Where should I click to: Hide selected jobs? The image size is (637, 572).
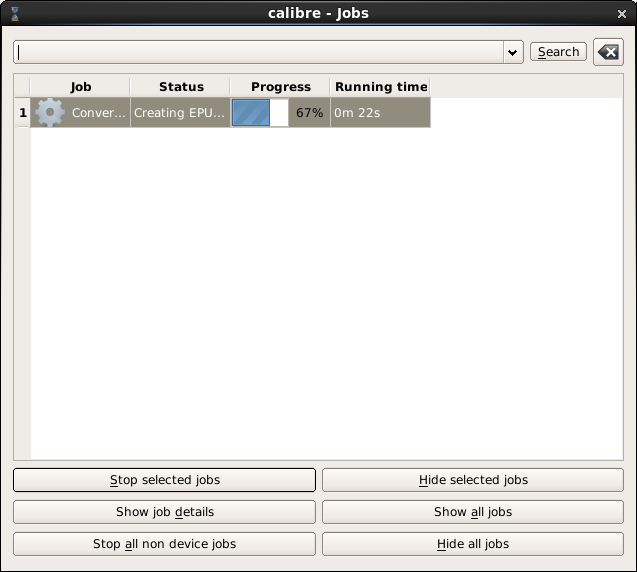[x=473, y=480]
